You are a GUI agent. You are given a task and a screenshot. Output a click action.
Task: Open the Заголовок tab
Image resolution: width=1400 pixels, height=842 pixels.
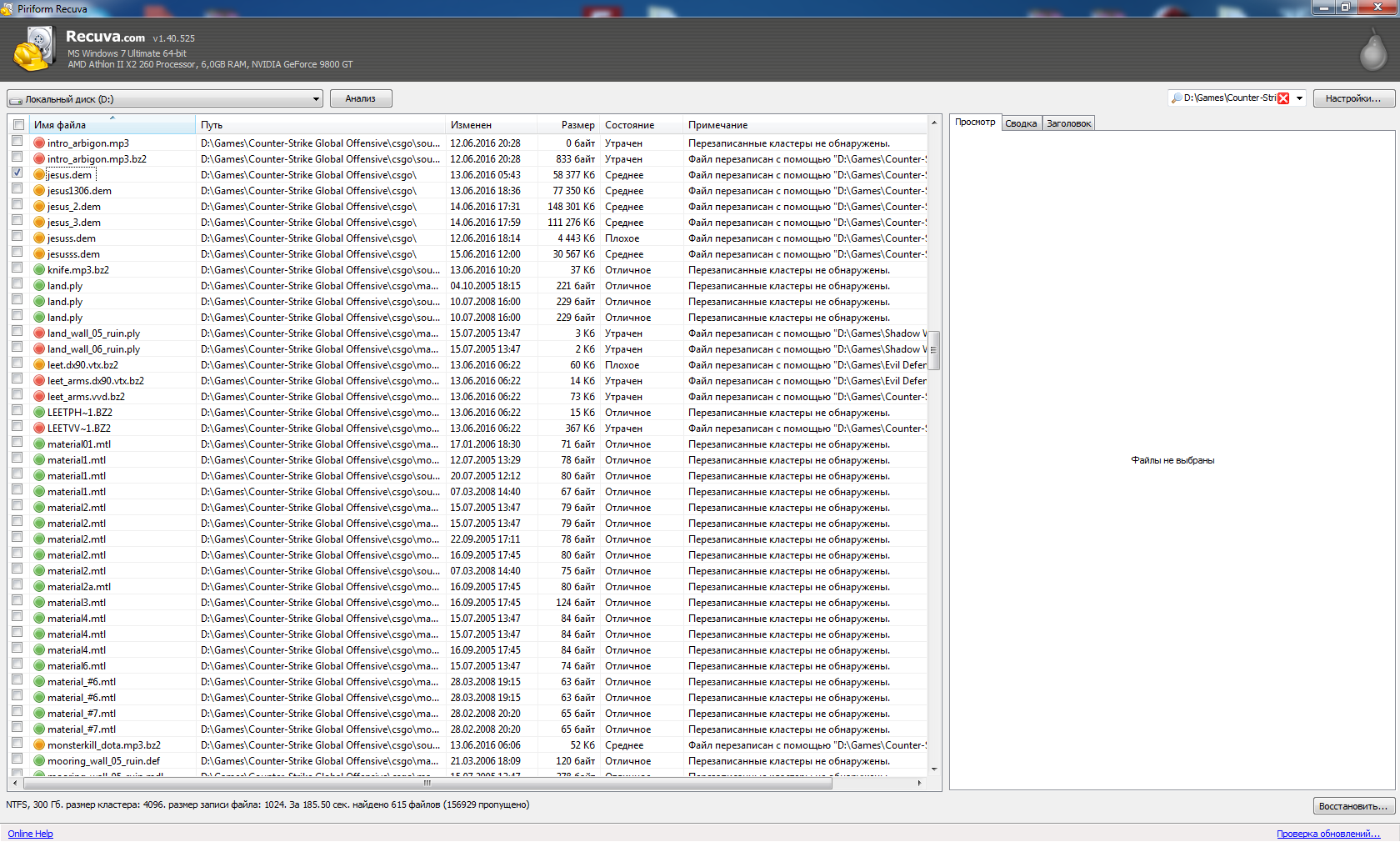1068,123
